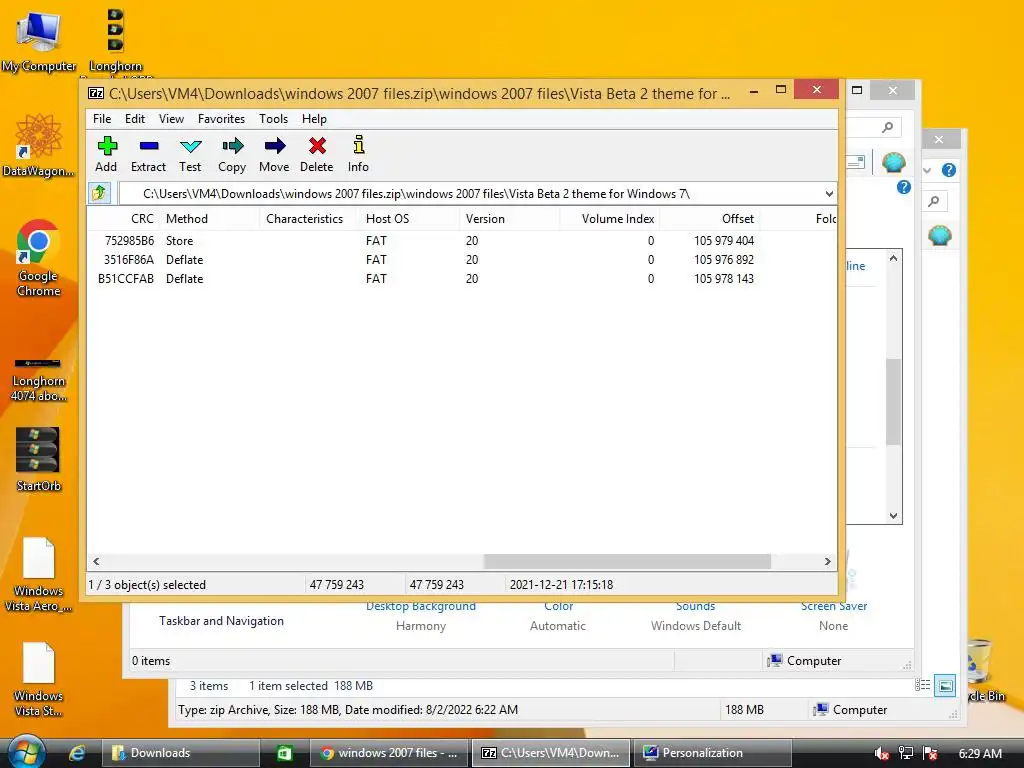Click the Move toolbar icon
Image resolution: width=1024 pixels, height=768 pixels.
[274, 154]
